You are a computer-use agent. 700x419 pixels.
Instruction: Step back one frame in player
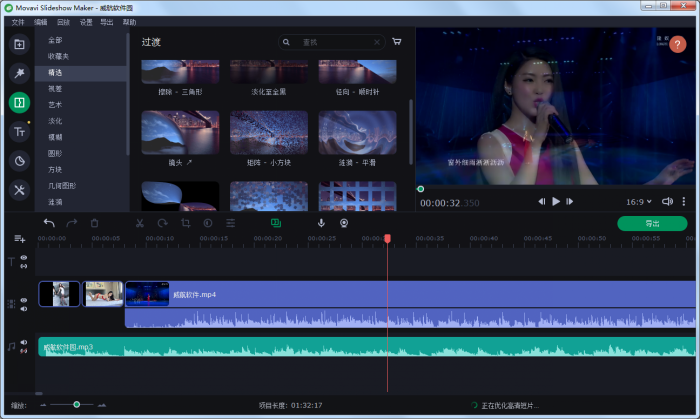tap(542, 202)
